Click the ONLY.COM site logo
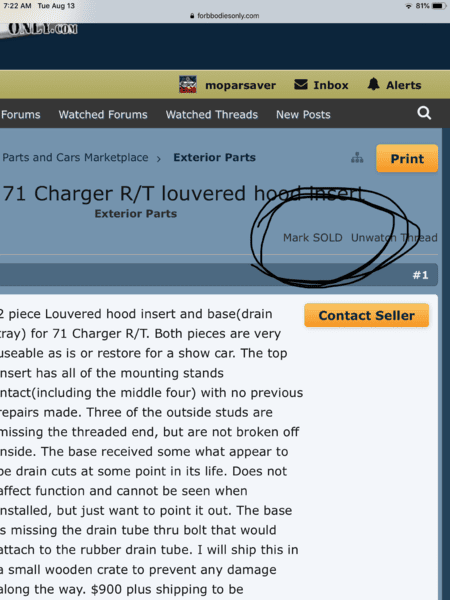 [42, 29]
